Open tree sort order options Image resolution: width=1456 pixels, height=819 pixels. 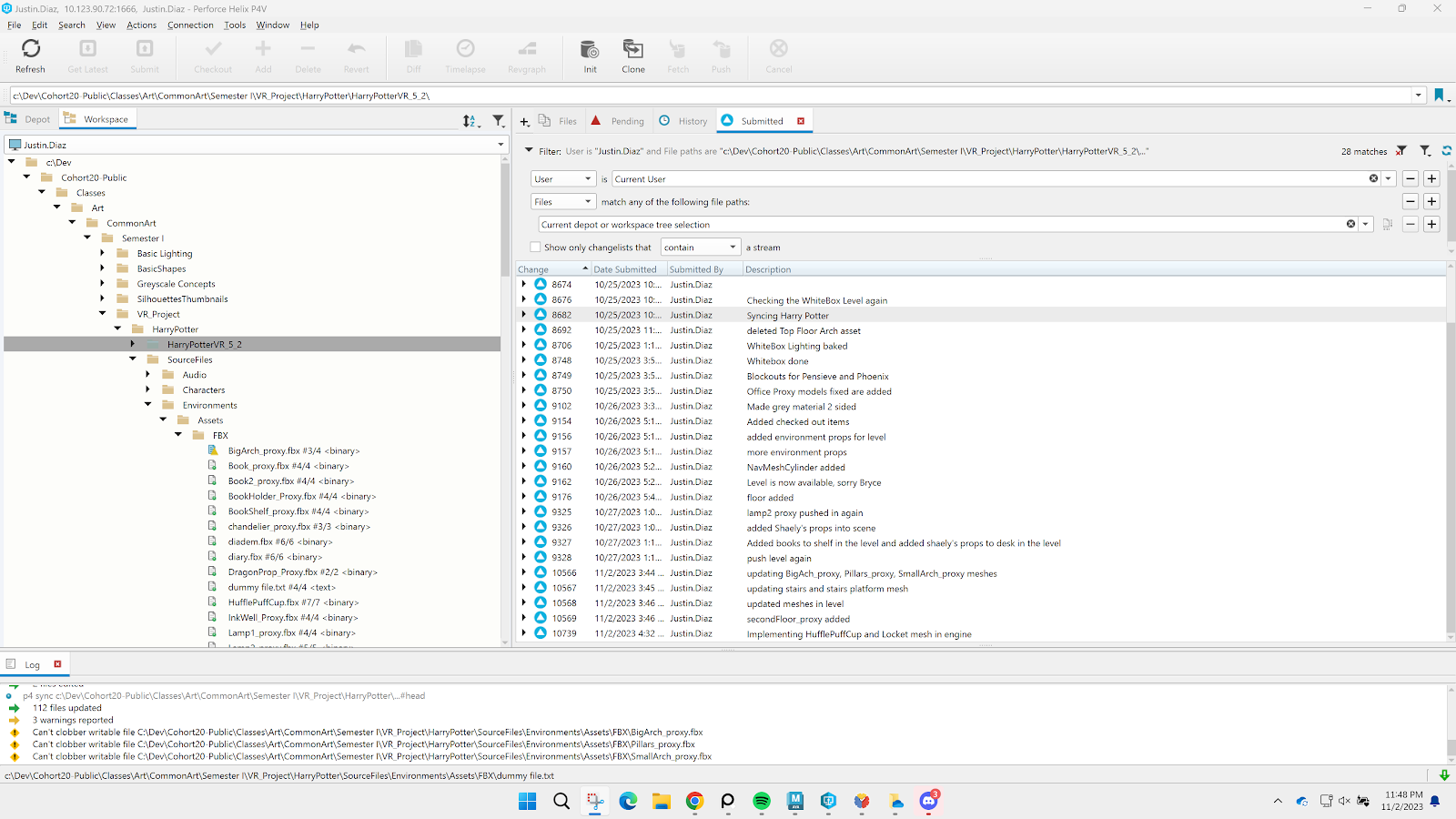click(x=471, y=120)
